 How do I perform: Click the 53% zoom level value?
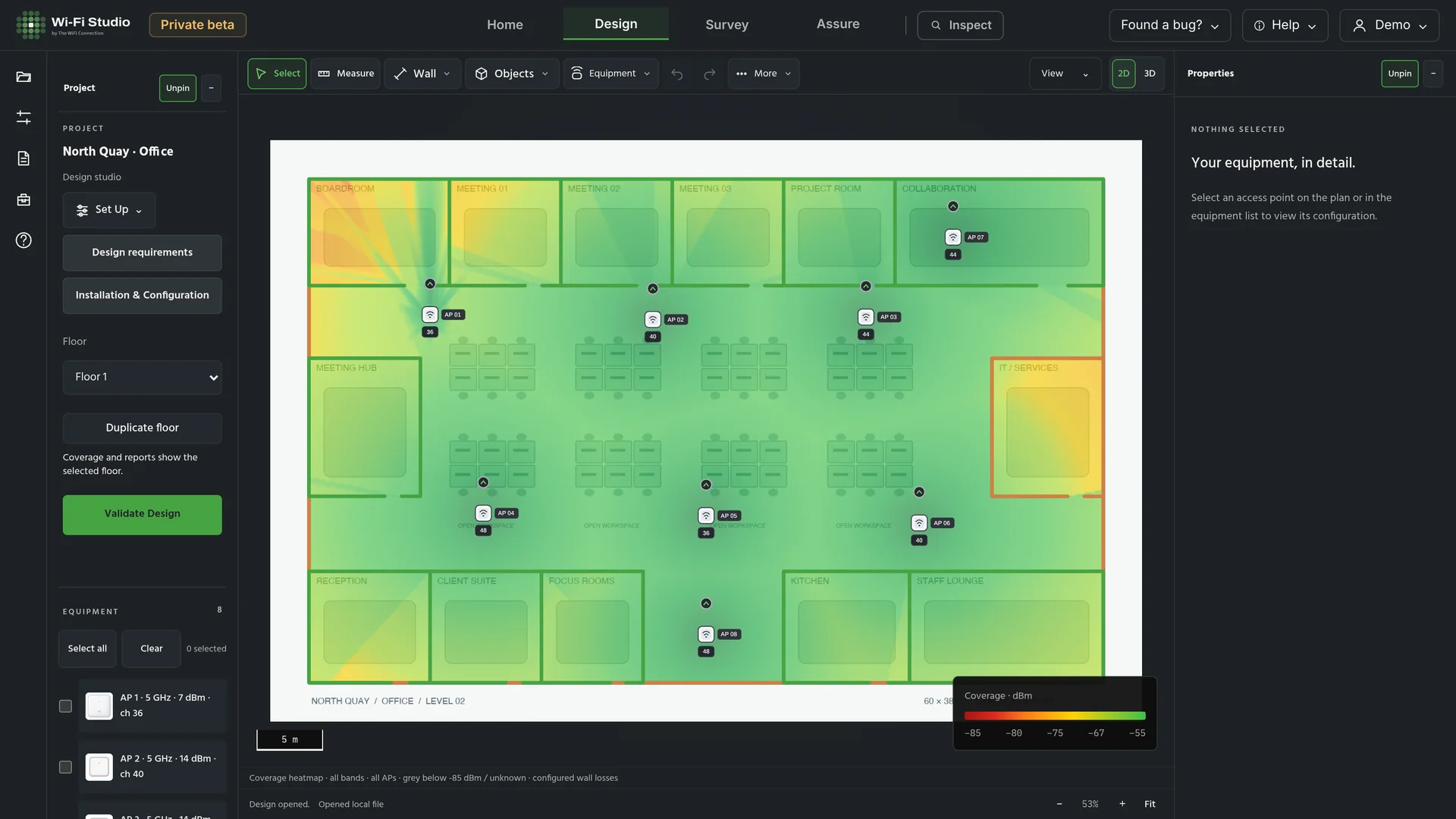pyautogui.click(x=1090, y=804)
